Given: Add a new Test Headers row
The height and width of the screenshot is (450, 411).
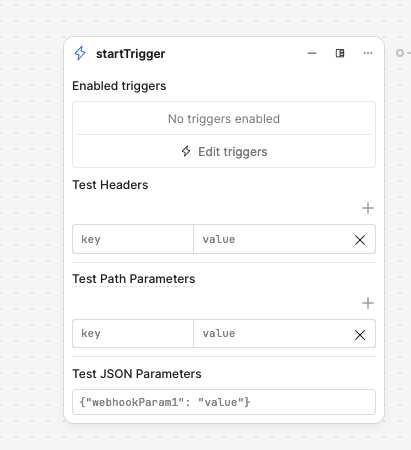Looking at the screenshot, I should [368, 208].
